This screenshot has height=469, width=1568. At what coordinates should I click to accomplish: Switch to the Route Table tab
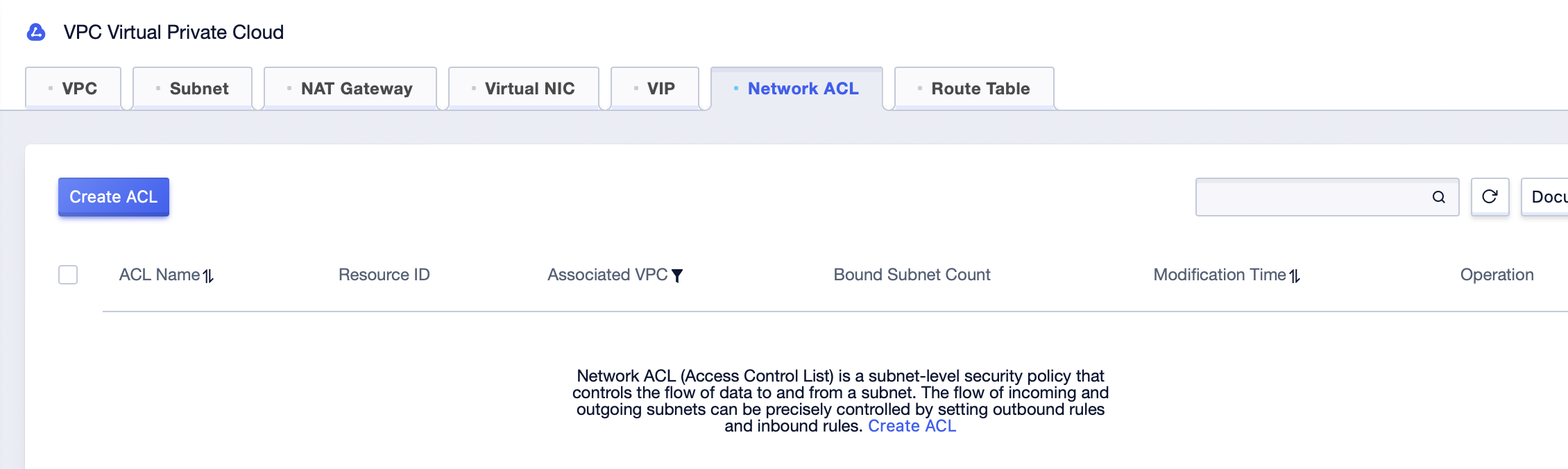pyautogui.click(x=975, y=88)
